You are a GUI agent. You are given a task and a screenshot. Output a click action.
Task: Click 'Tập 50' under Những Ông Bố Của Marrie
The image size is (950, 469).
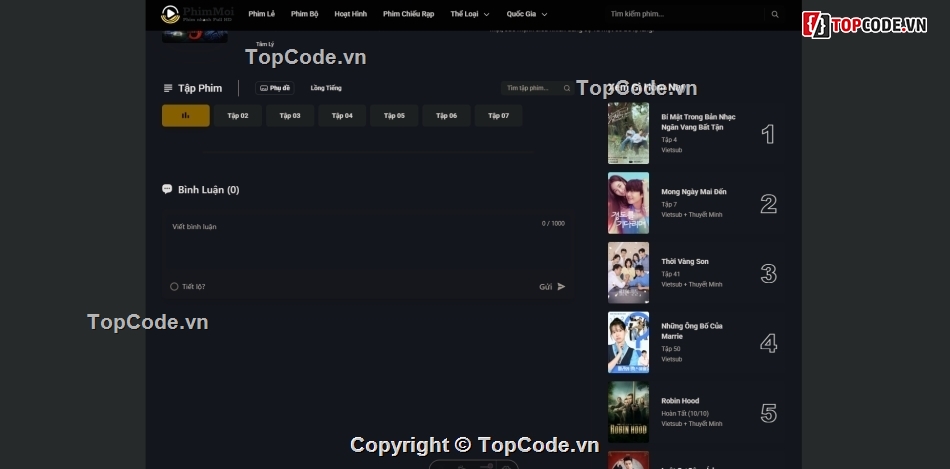[x=671, y=349]
